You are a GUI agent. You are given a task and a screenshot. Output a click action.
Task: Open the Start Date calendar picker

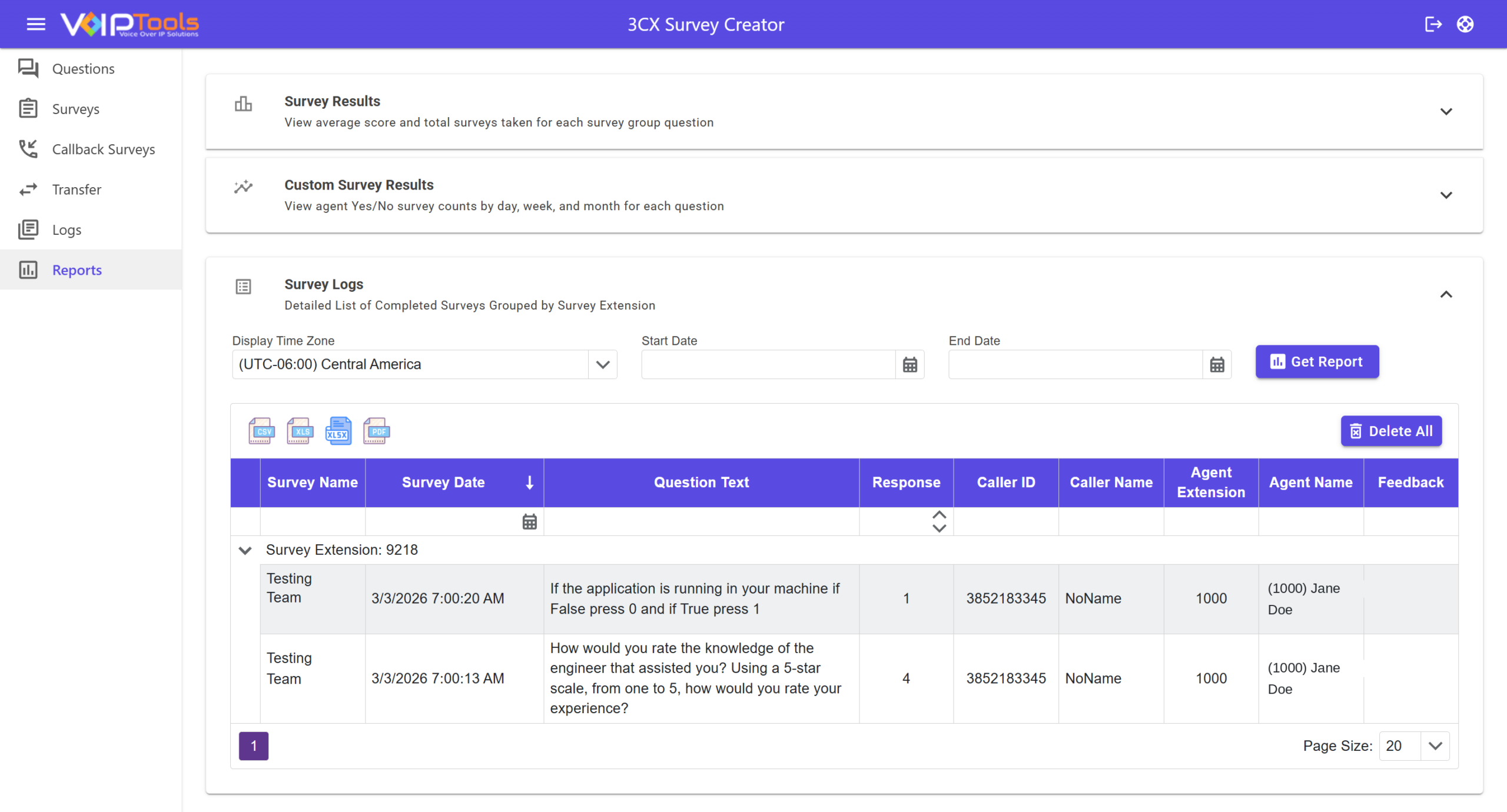(909, 365)
